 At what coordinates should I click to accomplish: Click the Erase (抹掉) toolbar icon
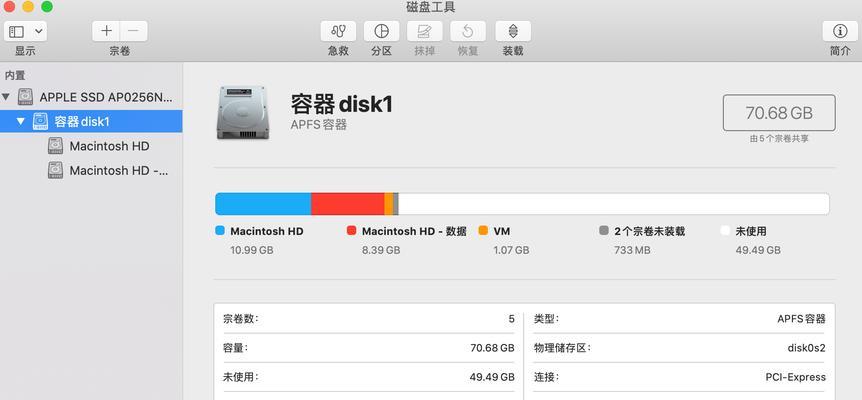click(x=424, y=31)
